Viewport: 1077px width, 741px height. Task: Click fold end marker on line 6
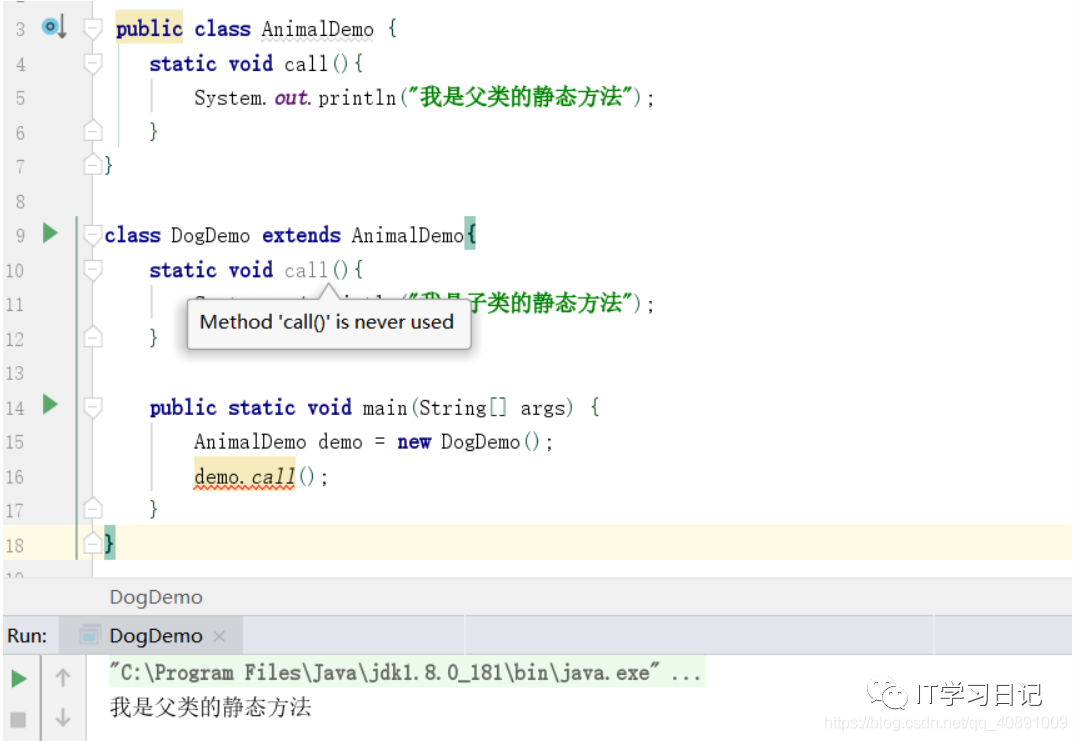(93, 130)
